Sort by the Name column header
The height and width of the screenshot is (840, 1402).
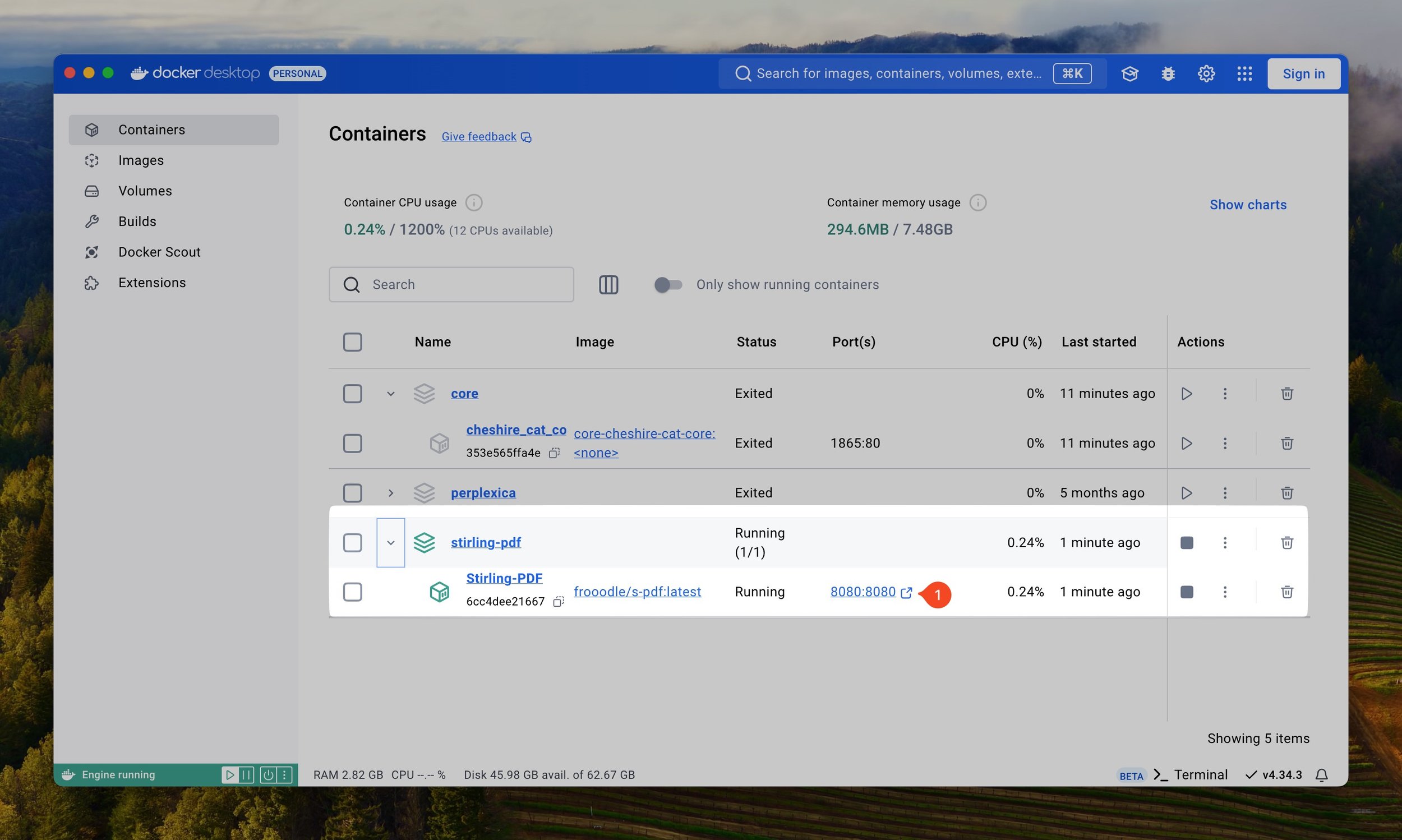click(432, 342)
